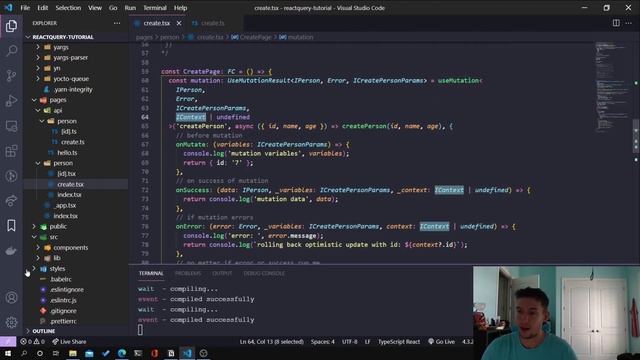Change encoding via UTF-8 status entry
This screenshot has height=360, width=640.
[349, 342]
